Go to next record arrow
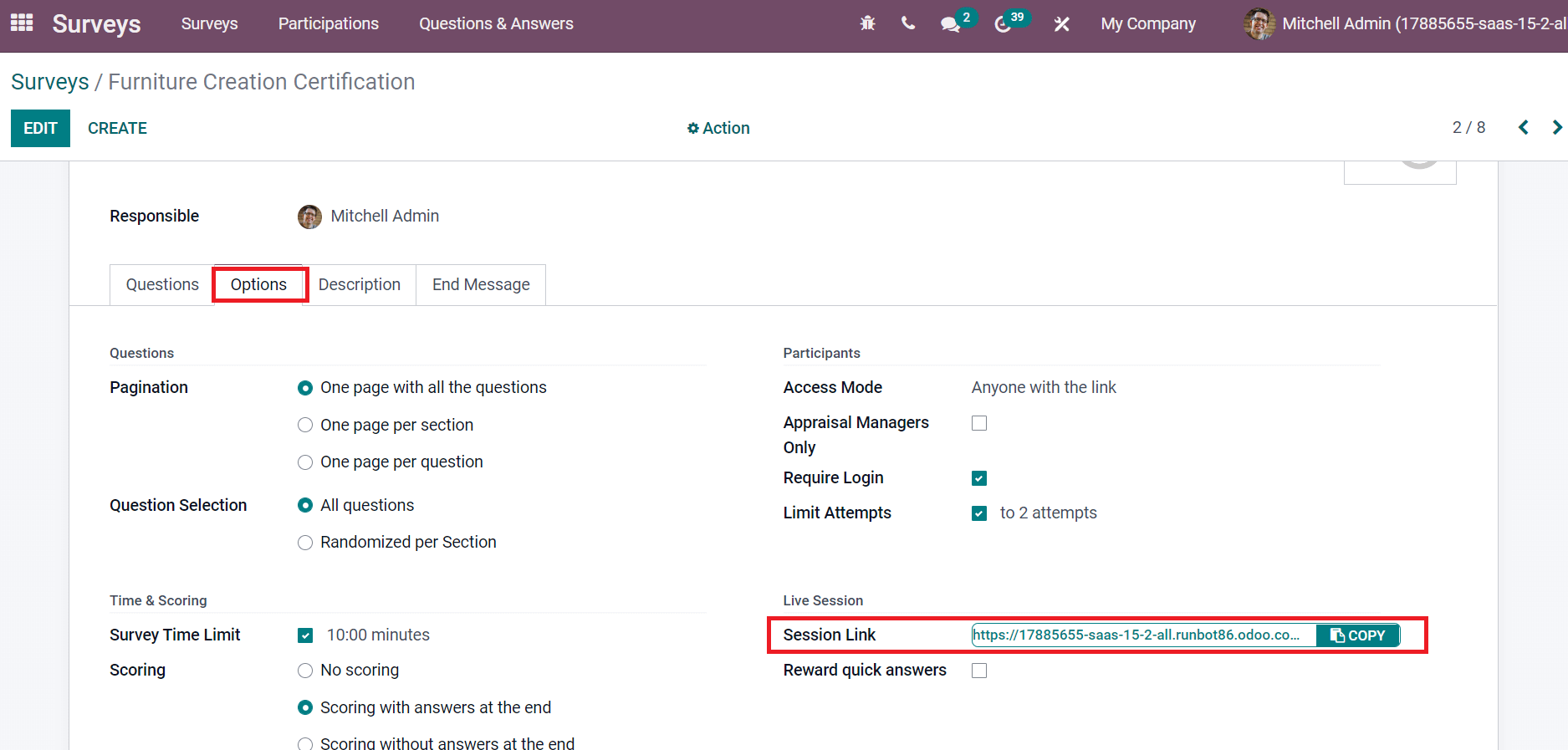This screenshot has width=1568, height=750. (x=1556, y=127)
